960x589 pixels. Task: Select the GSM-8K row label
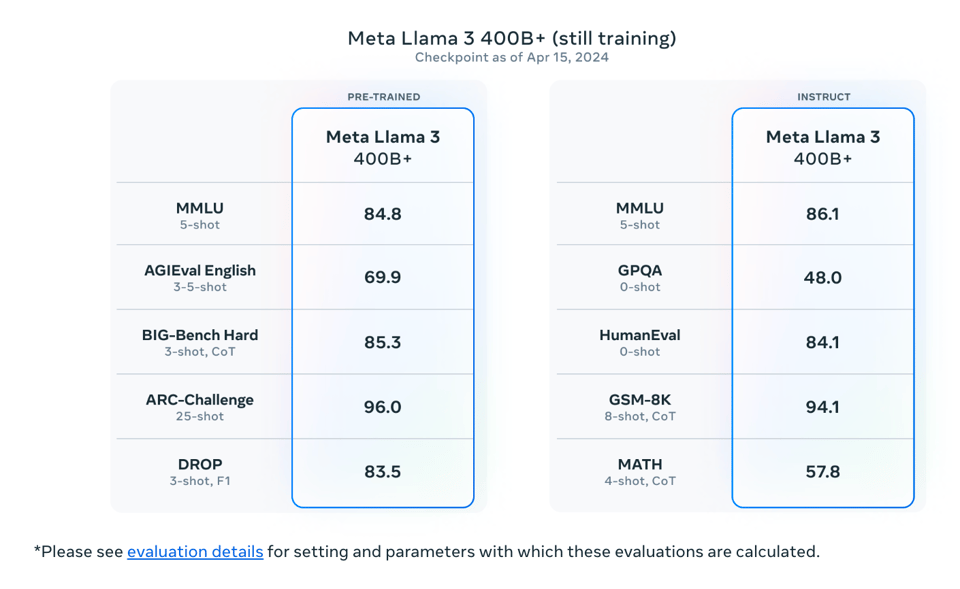click(640, 400)
